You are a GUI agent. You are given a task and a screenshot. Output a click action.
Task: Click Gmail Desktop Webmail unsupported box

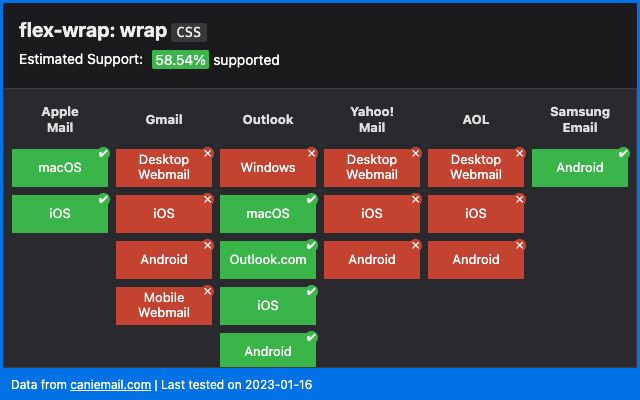coord(163,168)
